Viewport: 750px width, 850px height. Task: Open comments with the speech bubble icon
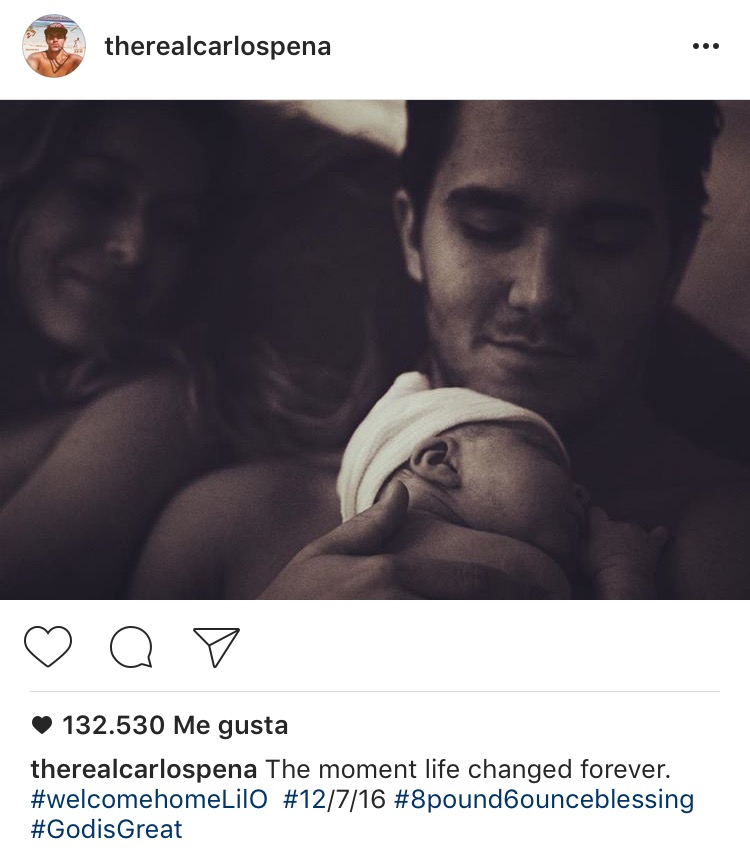coord(131,646)
